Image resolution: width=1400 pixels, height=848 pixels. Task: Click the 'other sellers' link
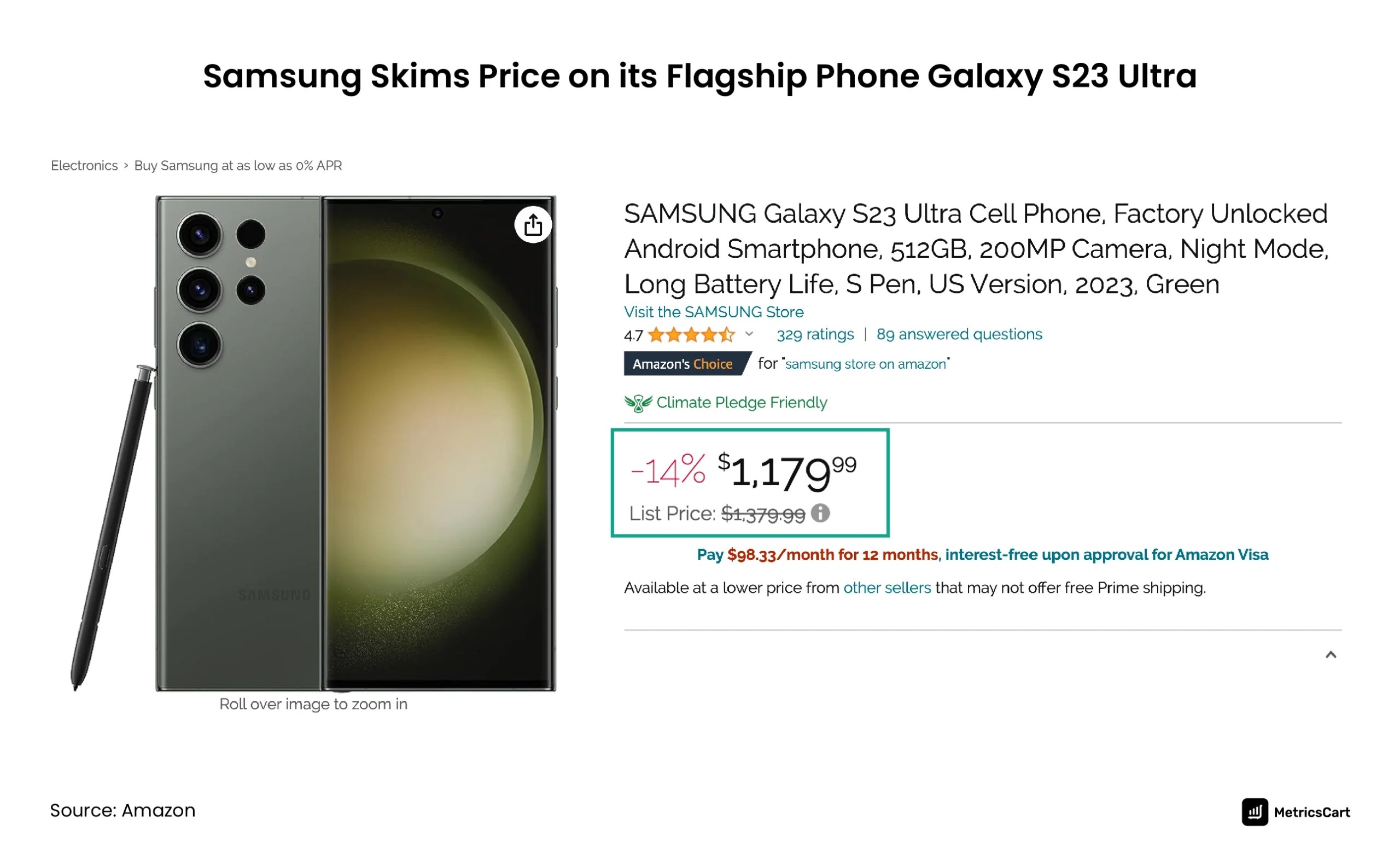tap(886, 588)
